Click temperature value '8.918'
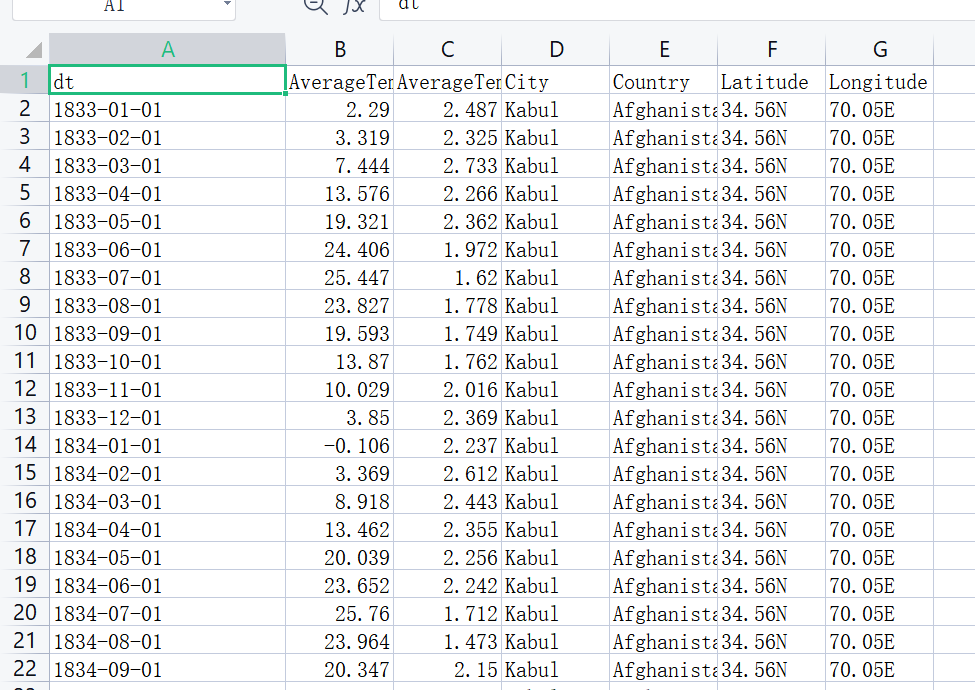Image resolution: width=975 pixels, height=690 pixels. tap(340, 501)
